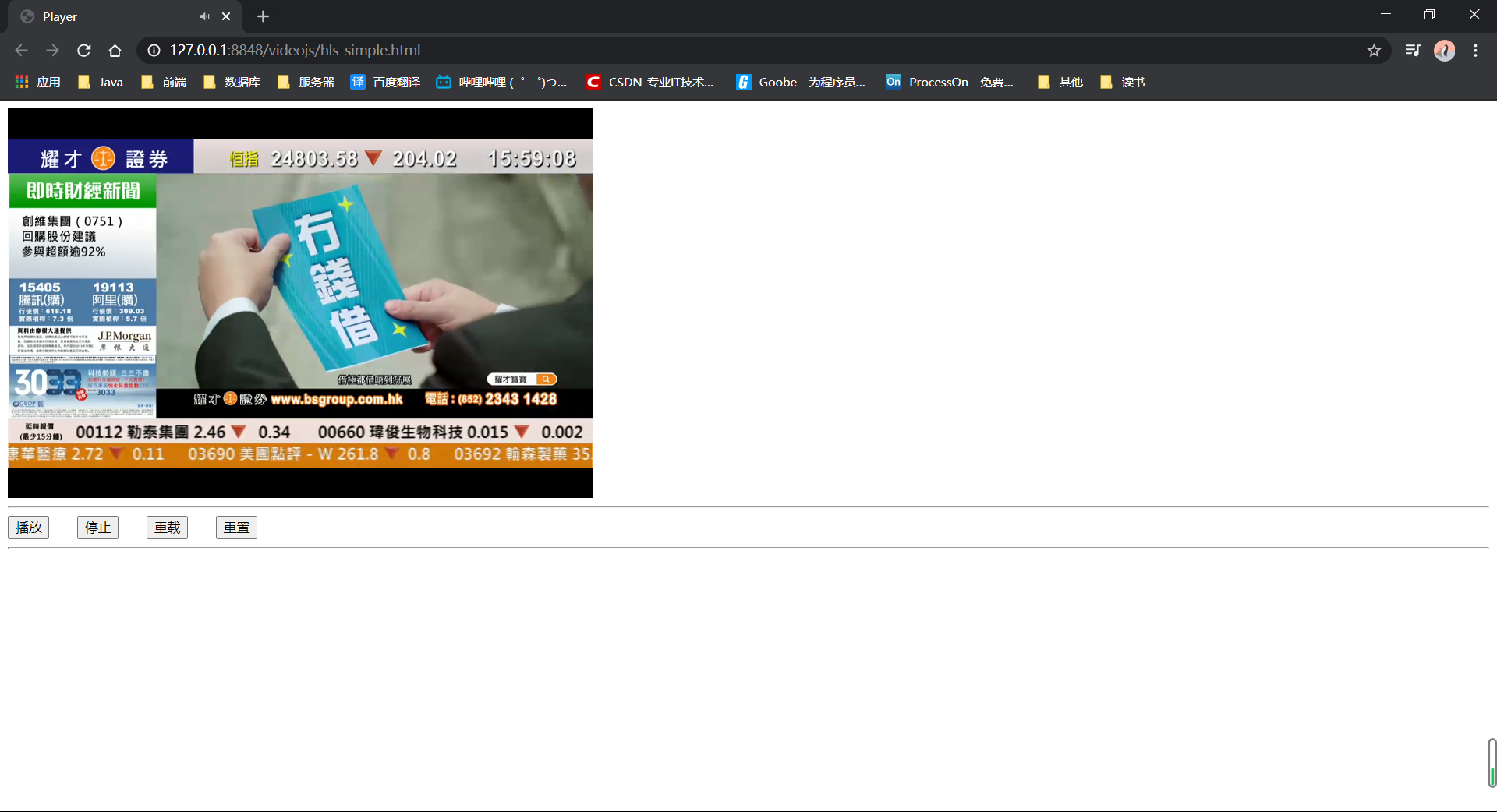This screenshot has height=812, width=1497.
Task: Open the Goobe 为程序员 bookmark
Action: click(801, 82)
